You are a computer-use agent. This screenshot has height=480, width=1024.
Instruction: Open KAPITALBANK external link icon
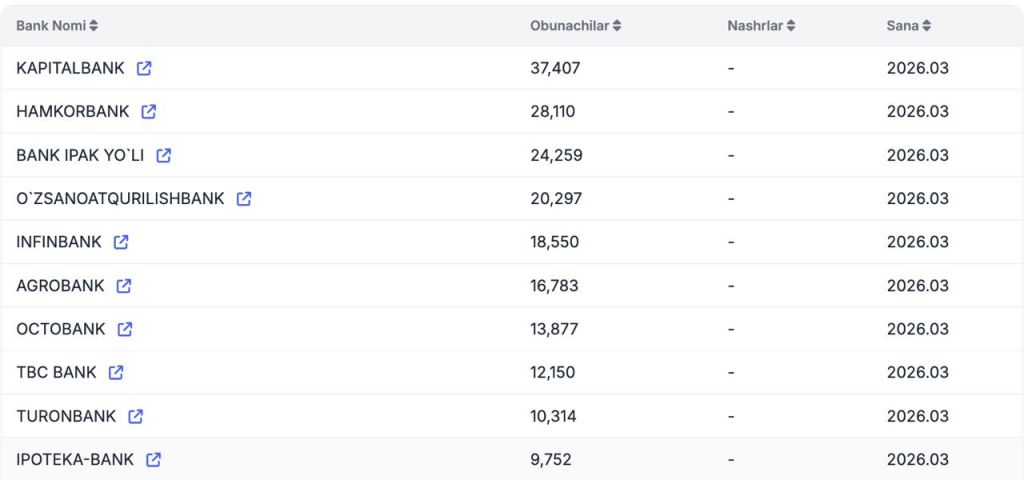tap(144, 68)
